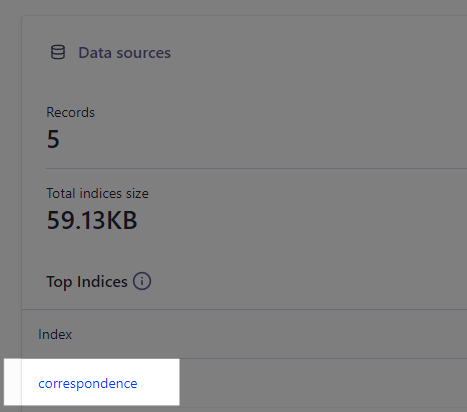The width and height of the screenshot is (467, 412).
Task: Open the Top Indices info icon
Action: point(142,281)
